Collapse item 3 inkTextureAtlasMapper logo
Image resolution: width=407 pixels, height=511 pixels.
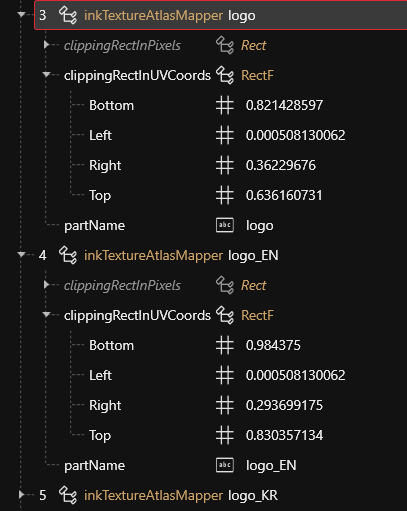point(22,15)
